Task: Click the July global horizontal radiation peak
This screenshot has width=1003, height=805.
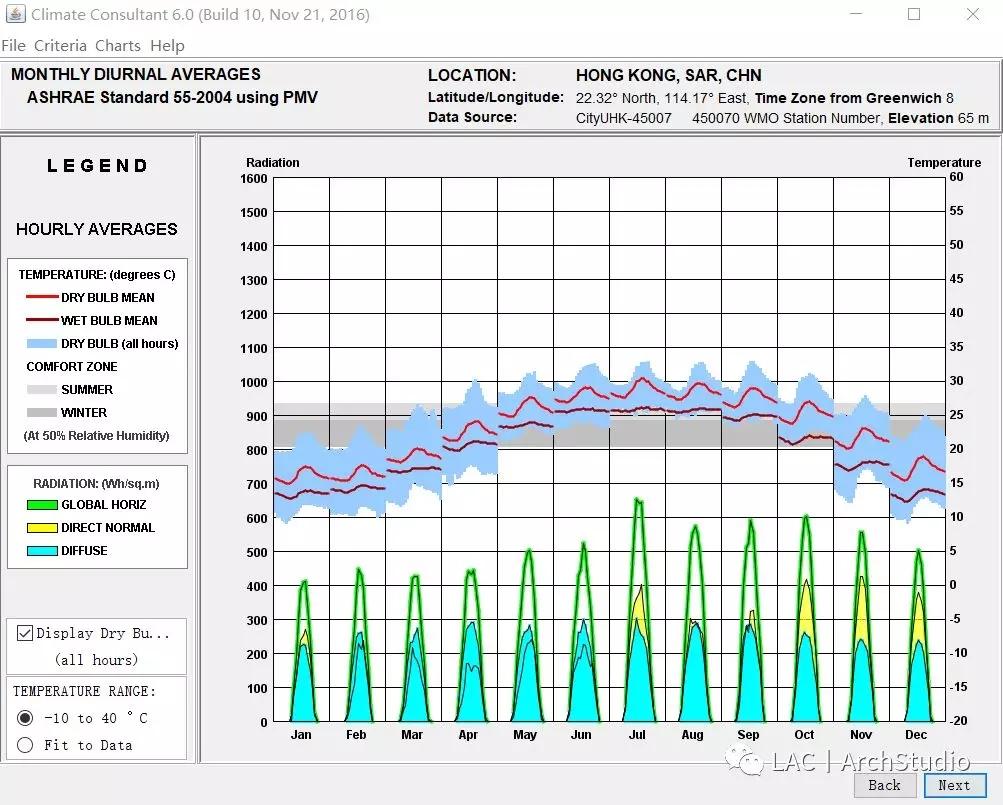Action: 638,500
